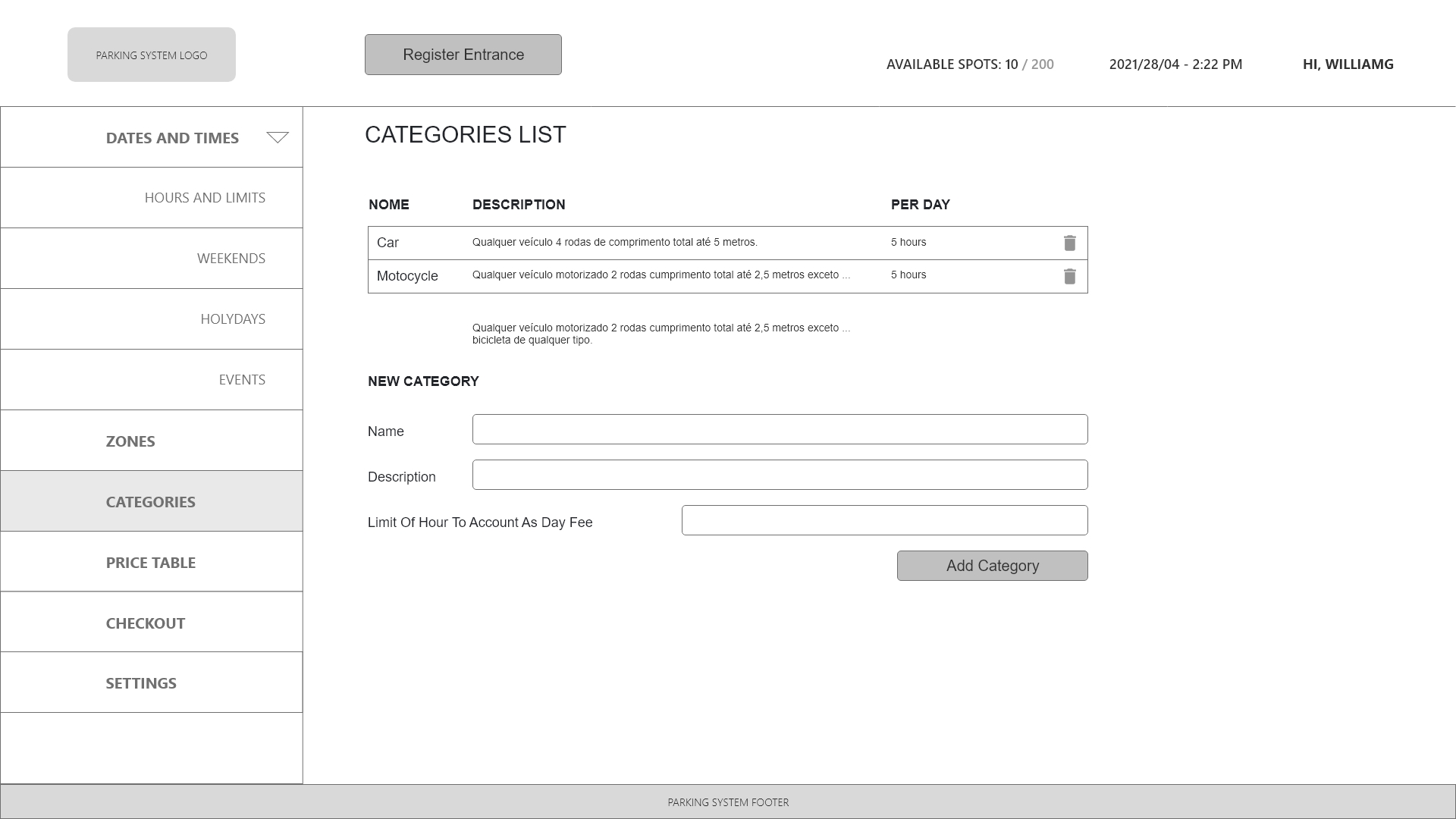1456x819 pixels.
Task: Select the Categories sidebar item
Action: click(x=152, y=501)
